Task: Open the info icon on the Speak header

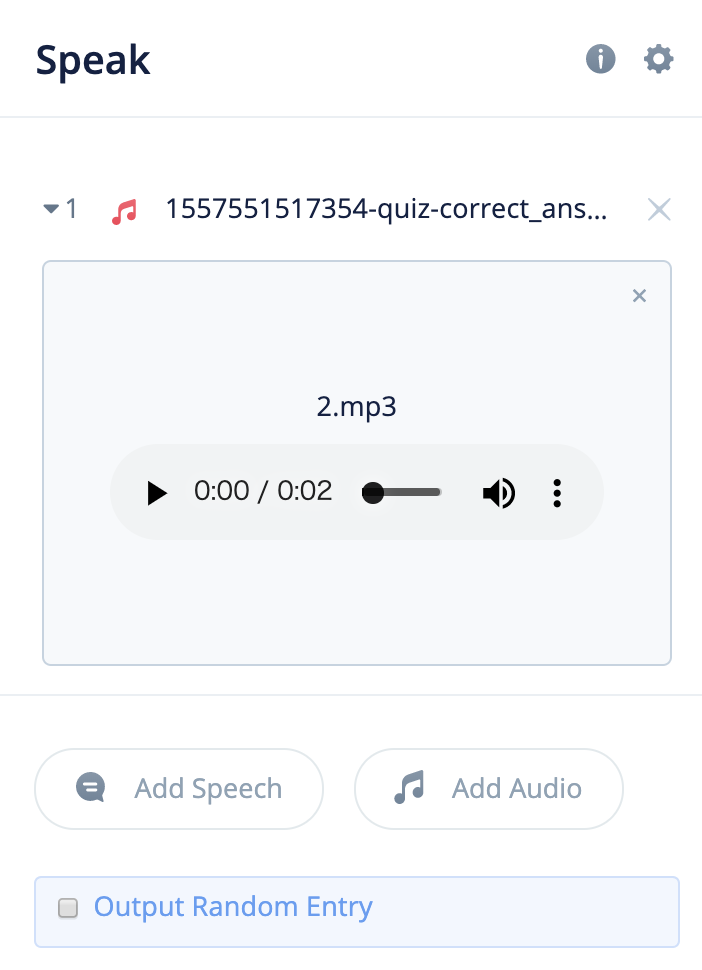Action: [x=600, y=59]
